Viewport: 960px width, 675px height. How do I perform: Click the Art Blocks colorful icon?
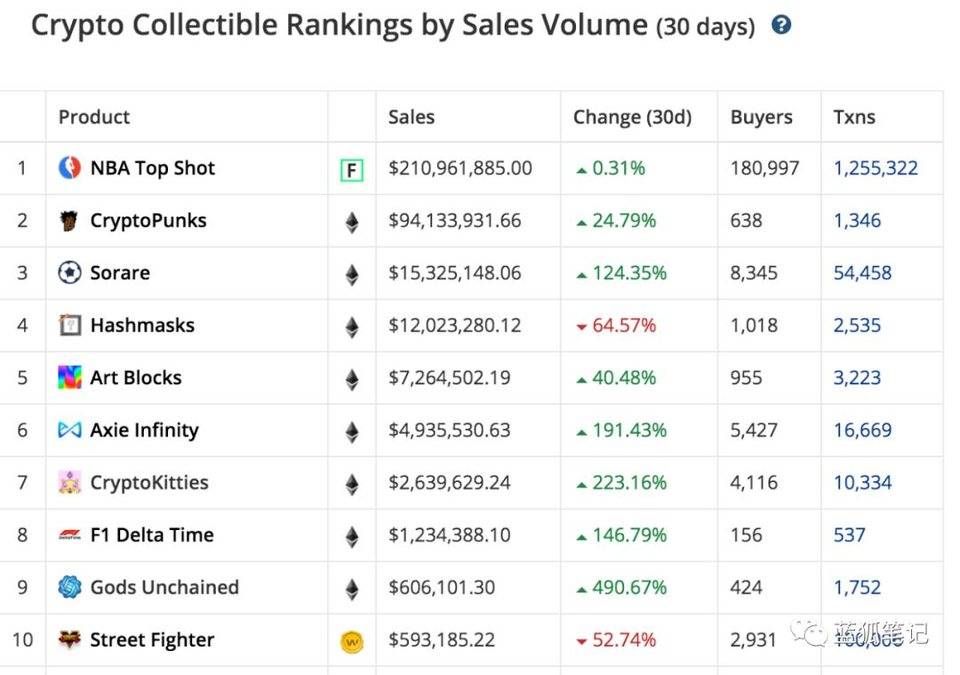point(69,378)
